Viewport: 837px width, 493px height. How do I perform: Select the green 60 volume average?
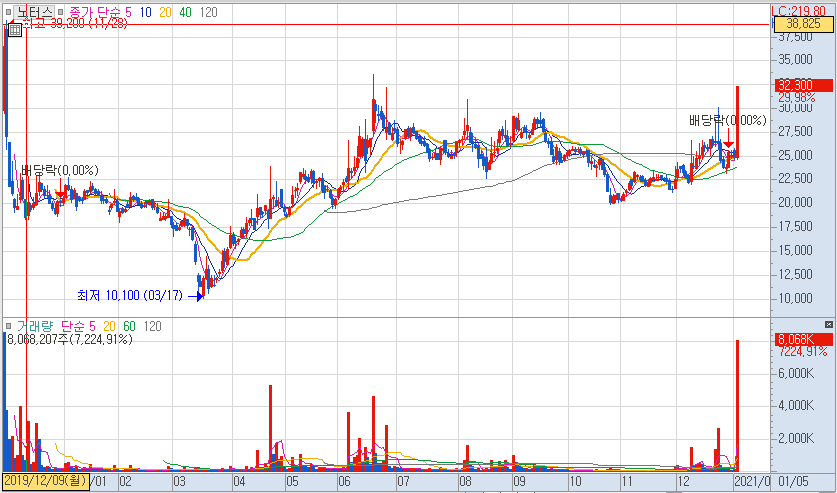click(129, 326)
